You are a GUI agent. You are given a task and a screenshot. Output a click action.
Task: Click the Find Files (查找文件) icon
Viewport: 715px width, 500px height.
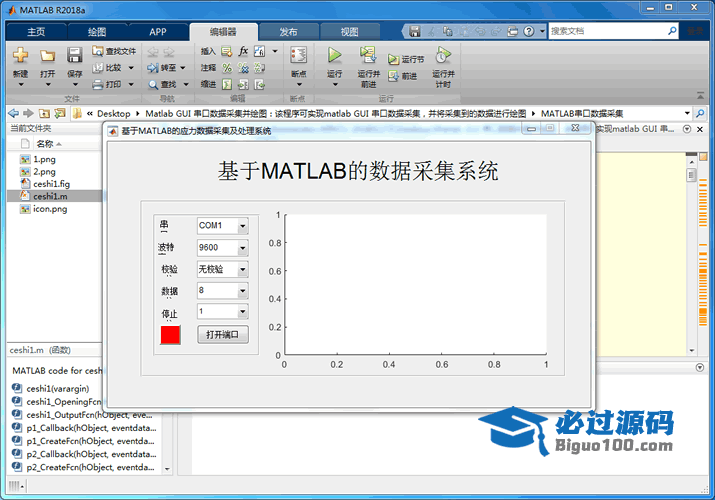[x=97, y=51]
